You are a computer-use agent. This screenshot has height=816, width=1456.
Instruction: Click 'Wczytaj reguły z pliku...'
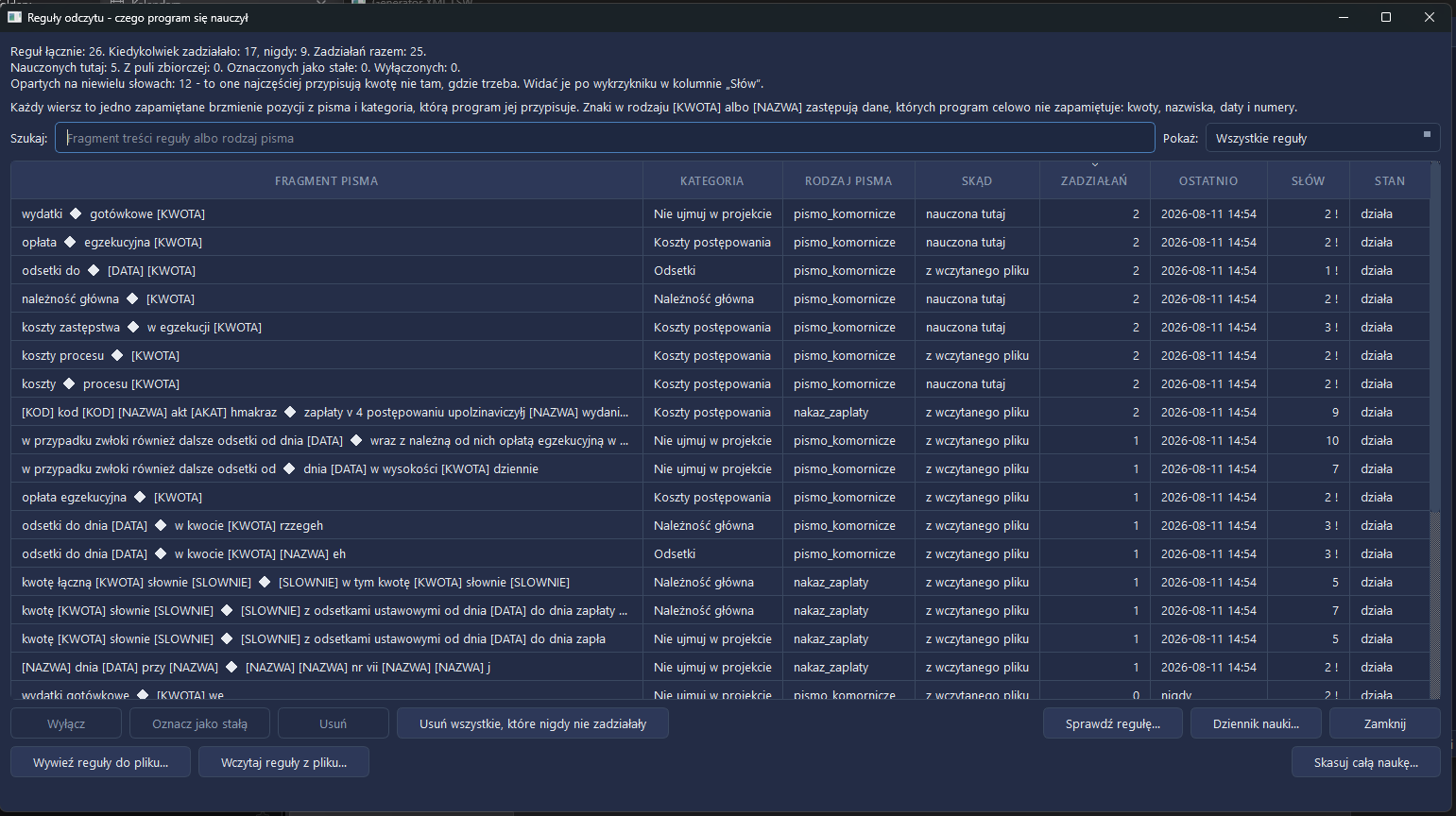coord(283,762)
